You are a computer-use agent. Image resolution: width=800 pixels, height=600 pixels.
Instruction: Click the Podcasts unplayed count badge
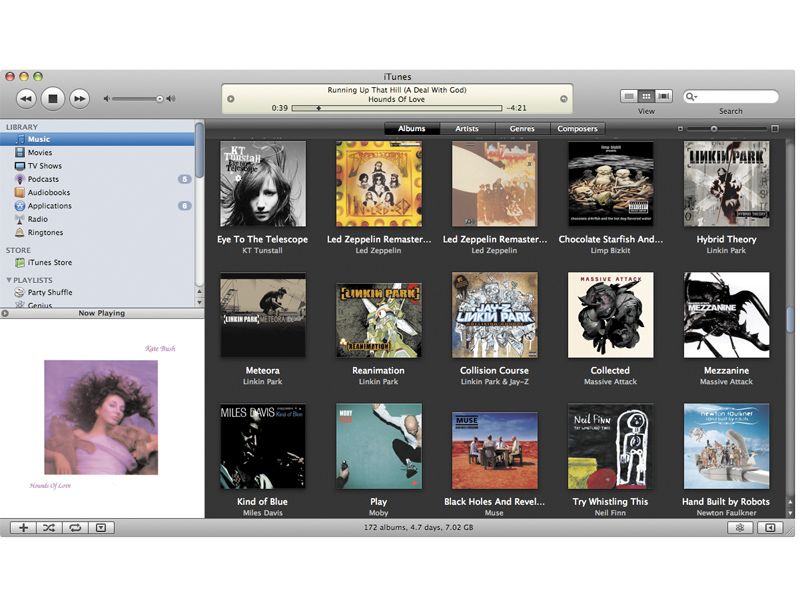tap(185, 179)
